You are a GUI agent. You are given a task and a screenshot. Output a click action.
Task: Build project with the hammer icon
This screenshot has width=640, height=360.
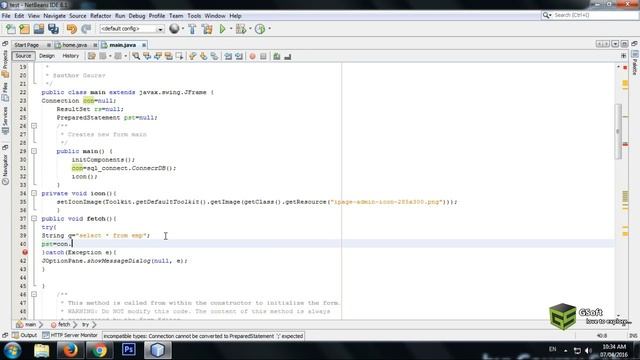(192, 29)
